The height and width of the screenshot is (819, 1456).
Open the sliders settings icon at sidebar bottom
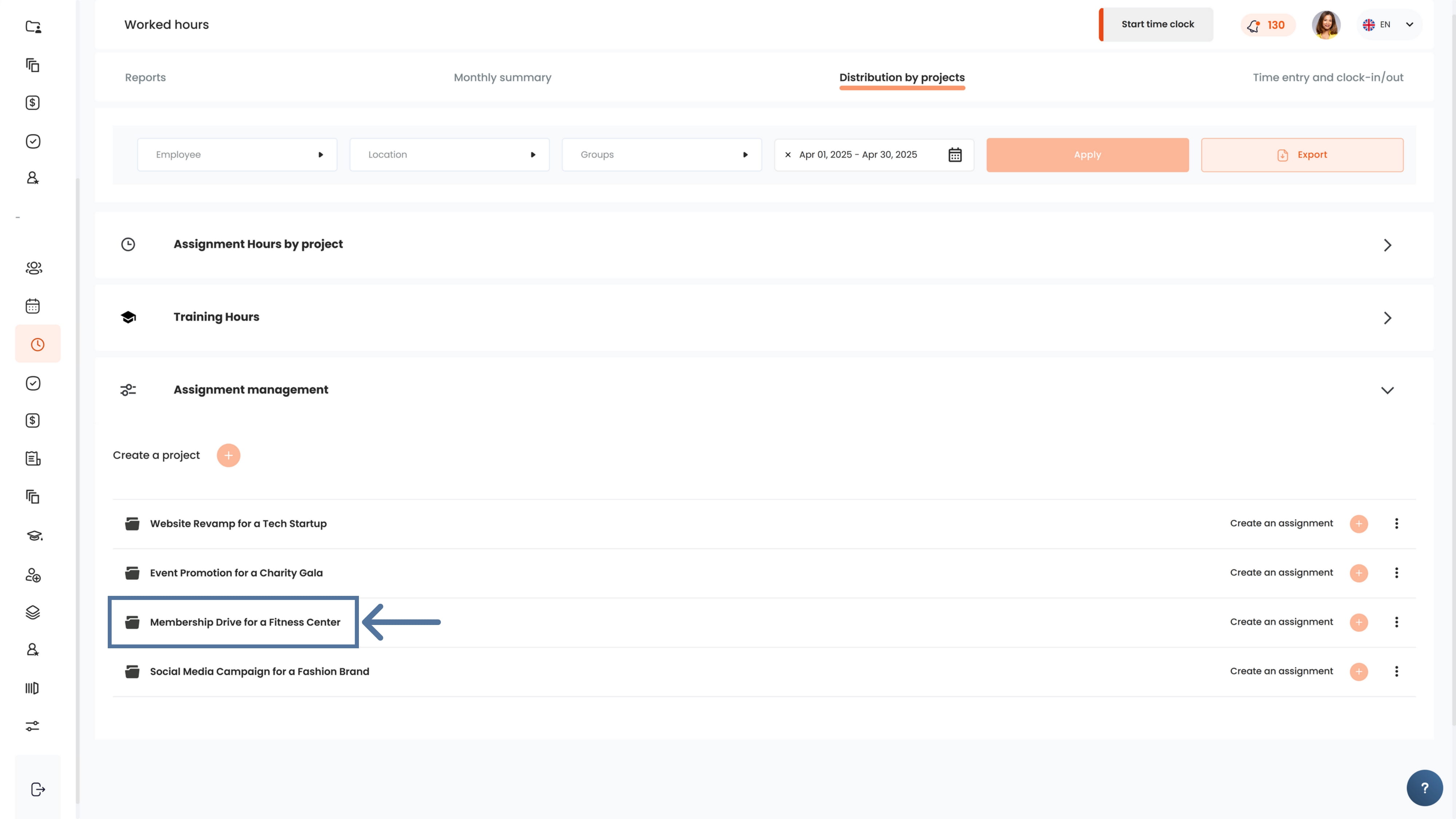(x=32, y=726)
